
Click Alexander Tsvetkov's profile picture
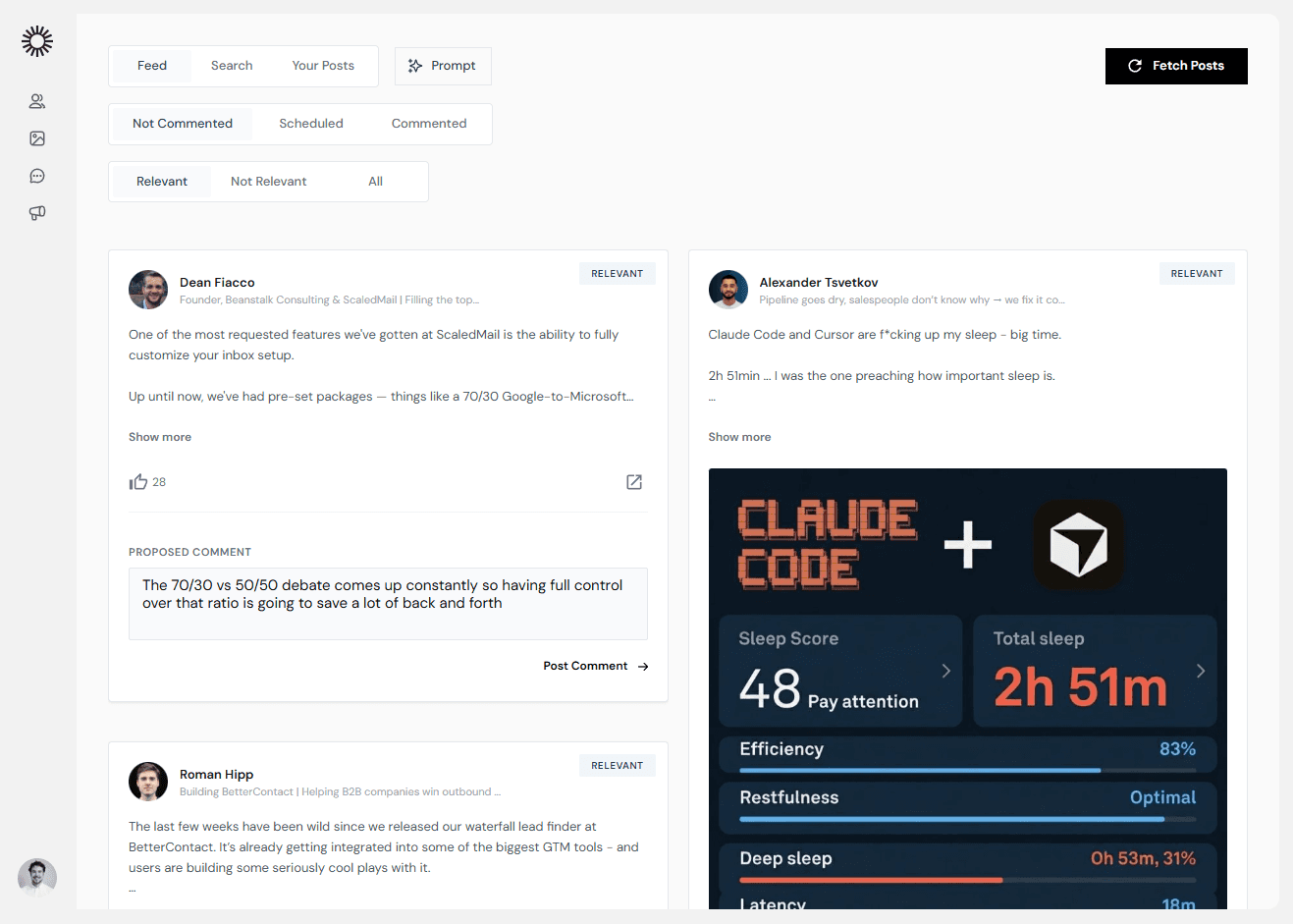[728, 290]
